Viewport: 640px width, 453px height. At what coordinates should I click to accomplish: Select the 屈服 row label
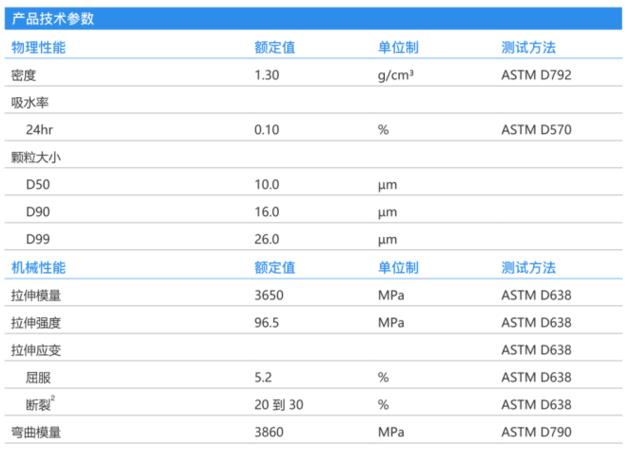click(x=38, y=378)
